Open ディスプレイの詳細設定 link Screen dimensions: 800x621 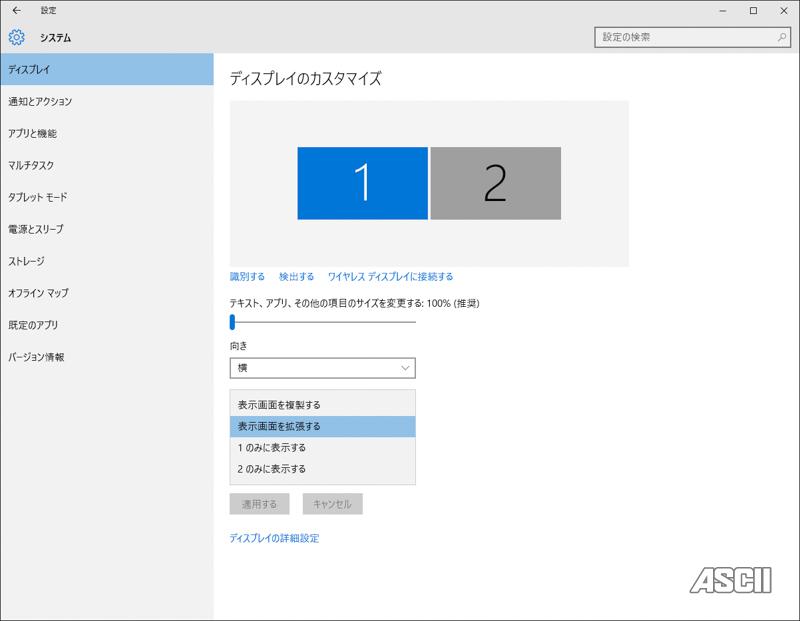point(274,538)
